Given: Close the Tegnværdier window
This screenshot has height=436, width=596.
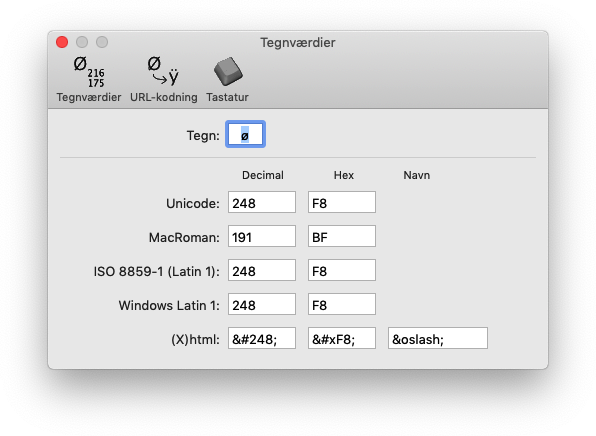Looking at the screenshot, I should 62,42.
